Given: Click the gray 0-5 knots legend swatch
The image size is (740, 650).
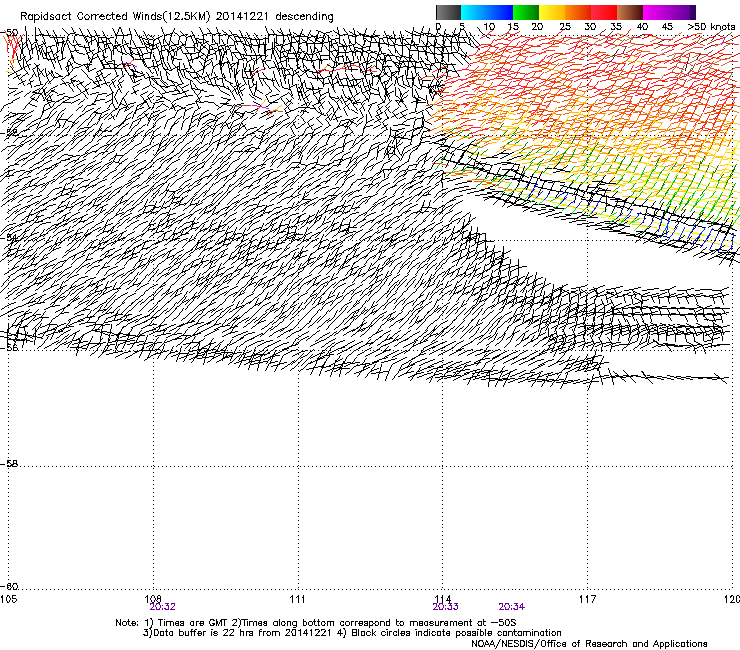Looking at the screenshot, I should (x=448, y=12).
